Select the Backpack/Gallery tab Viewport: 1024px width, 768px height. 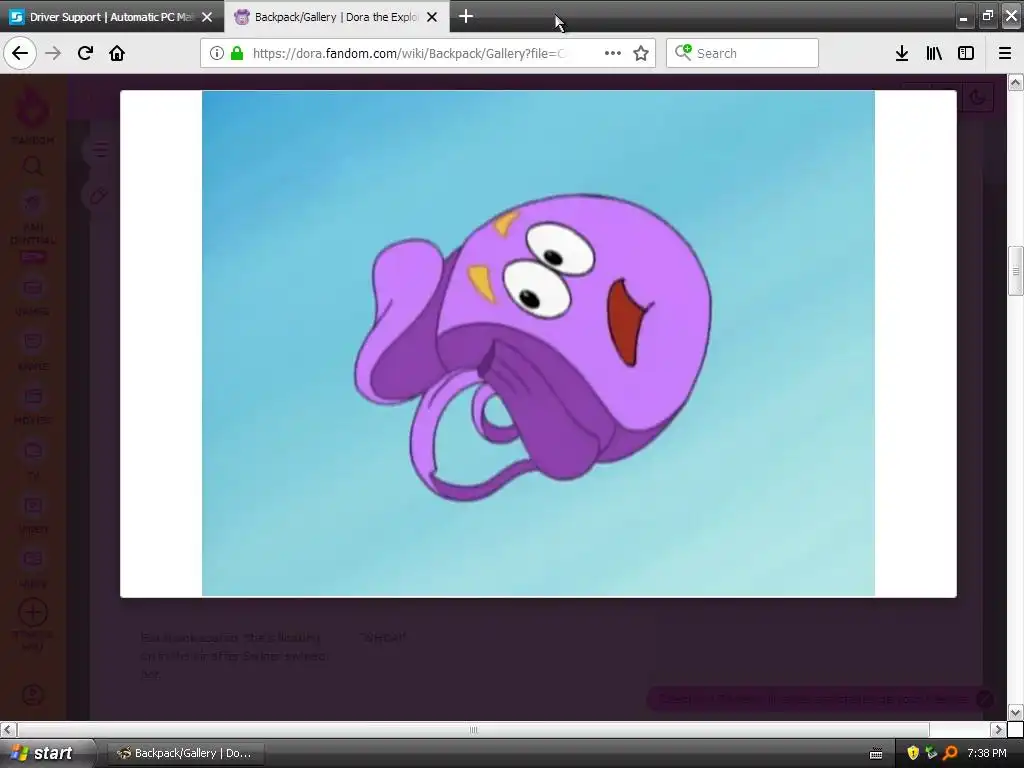[x=336, y=16]
